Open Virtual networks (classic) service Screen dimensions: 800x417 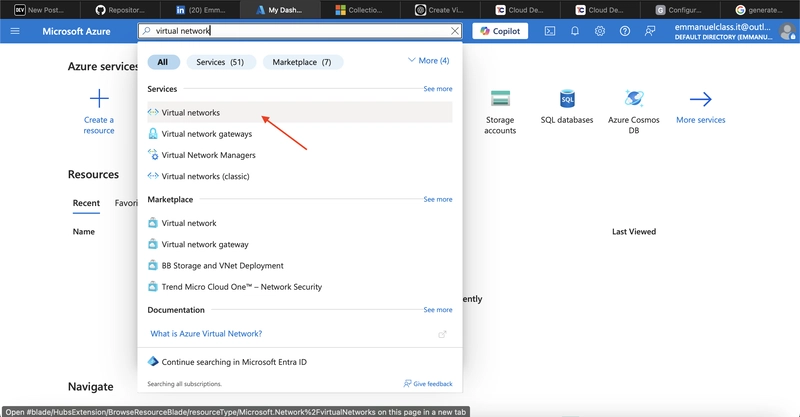[x=299, y=176]
